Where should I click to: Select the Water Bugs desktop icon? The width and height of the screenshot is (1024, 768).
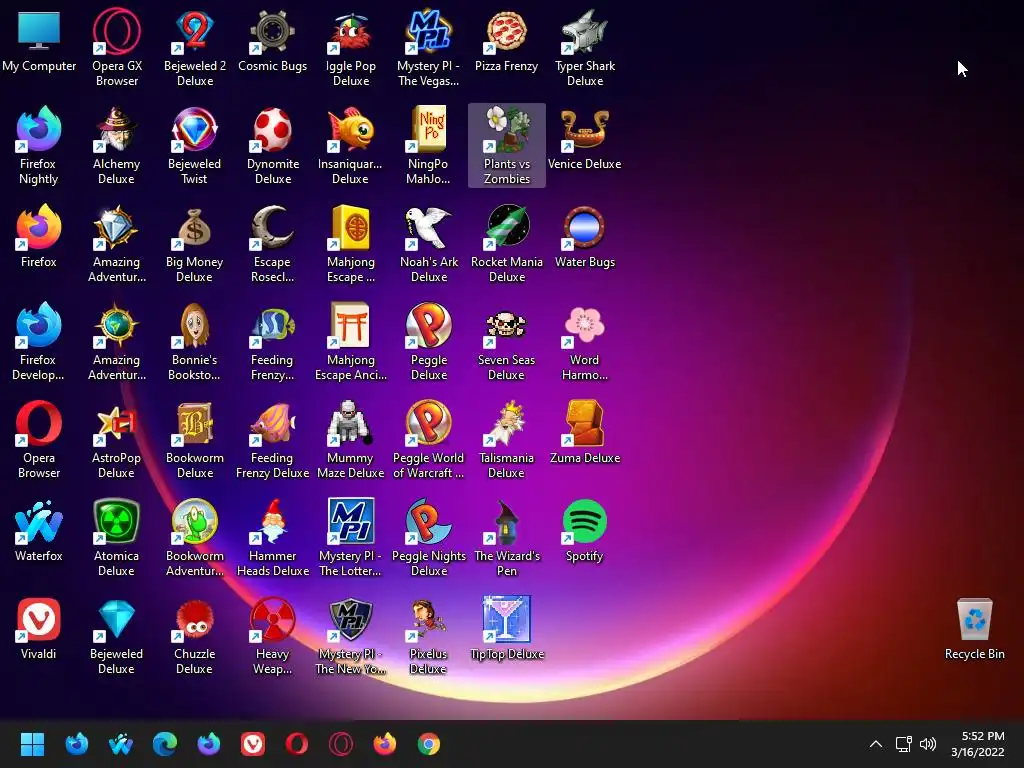tap(584, 236)
